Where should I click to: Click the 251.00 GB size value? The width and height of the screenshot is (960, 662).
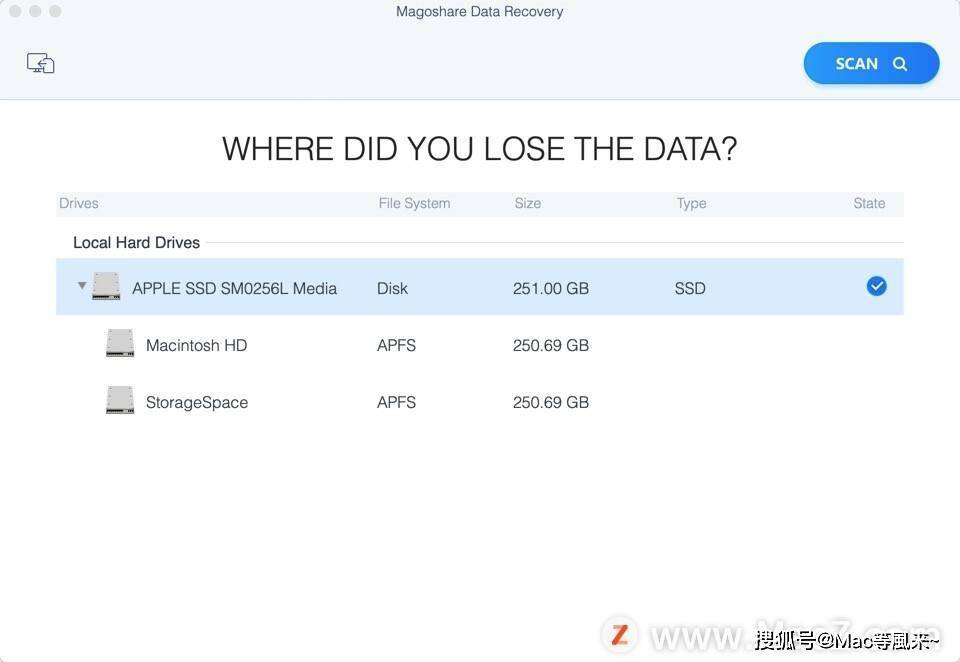click(x=551, y=288)
